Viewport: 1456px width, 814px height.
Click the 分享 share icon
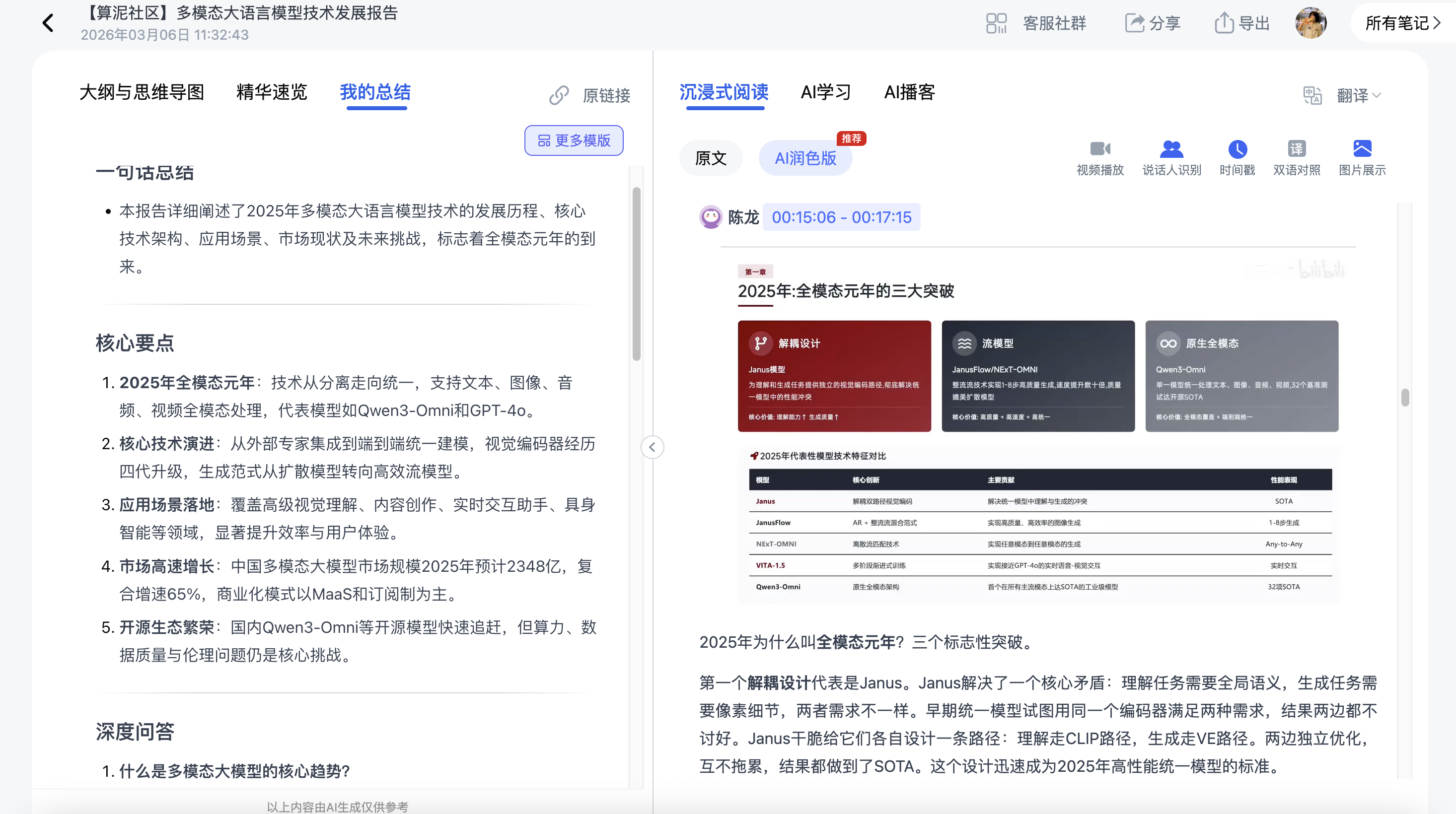1134,23
